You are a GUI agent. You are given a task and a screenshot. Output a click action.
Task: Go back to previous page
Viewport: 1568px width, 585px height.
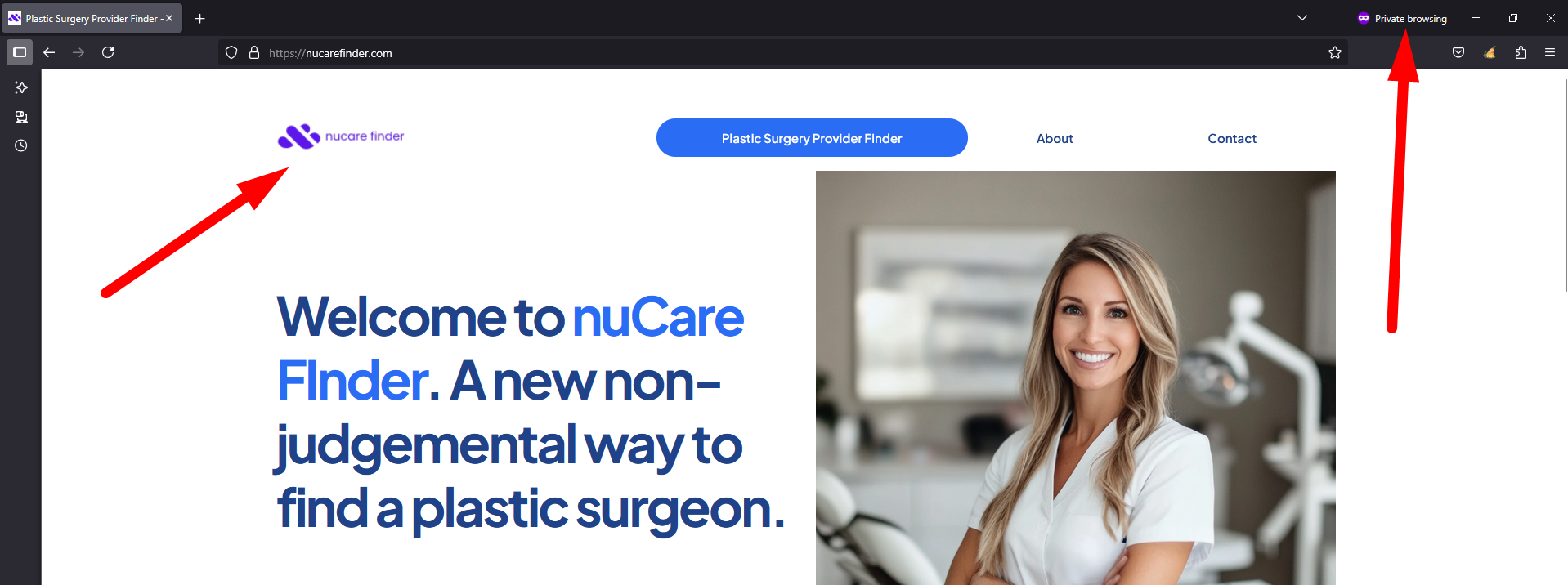49,52
